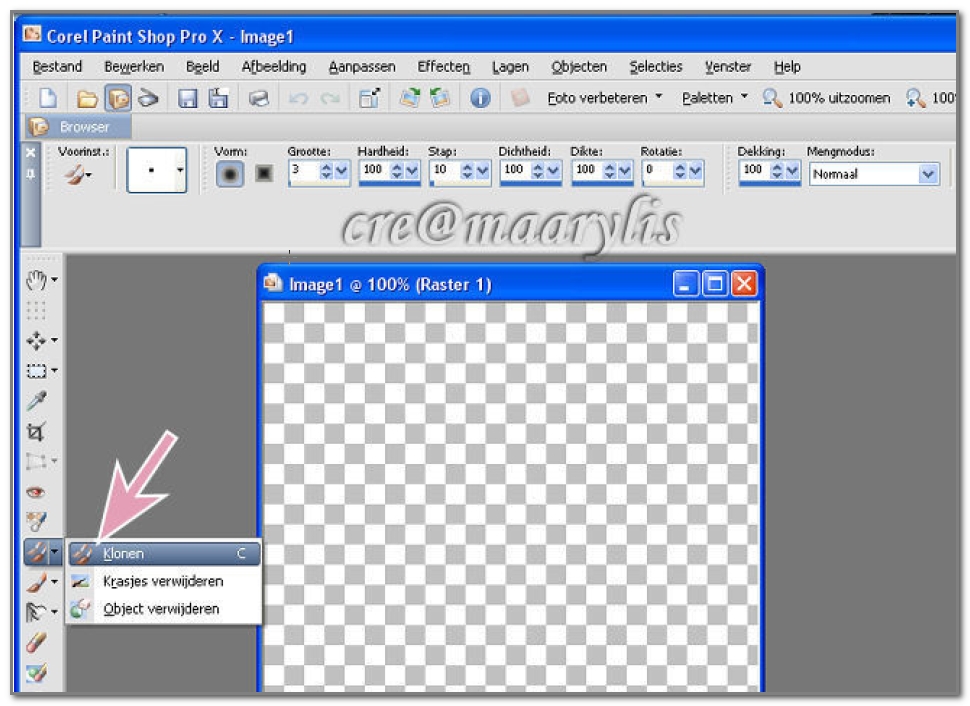Viewport: 970px width, 706px height.
Task: Maximize the Image1 document window
Action: click(715, 284)
